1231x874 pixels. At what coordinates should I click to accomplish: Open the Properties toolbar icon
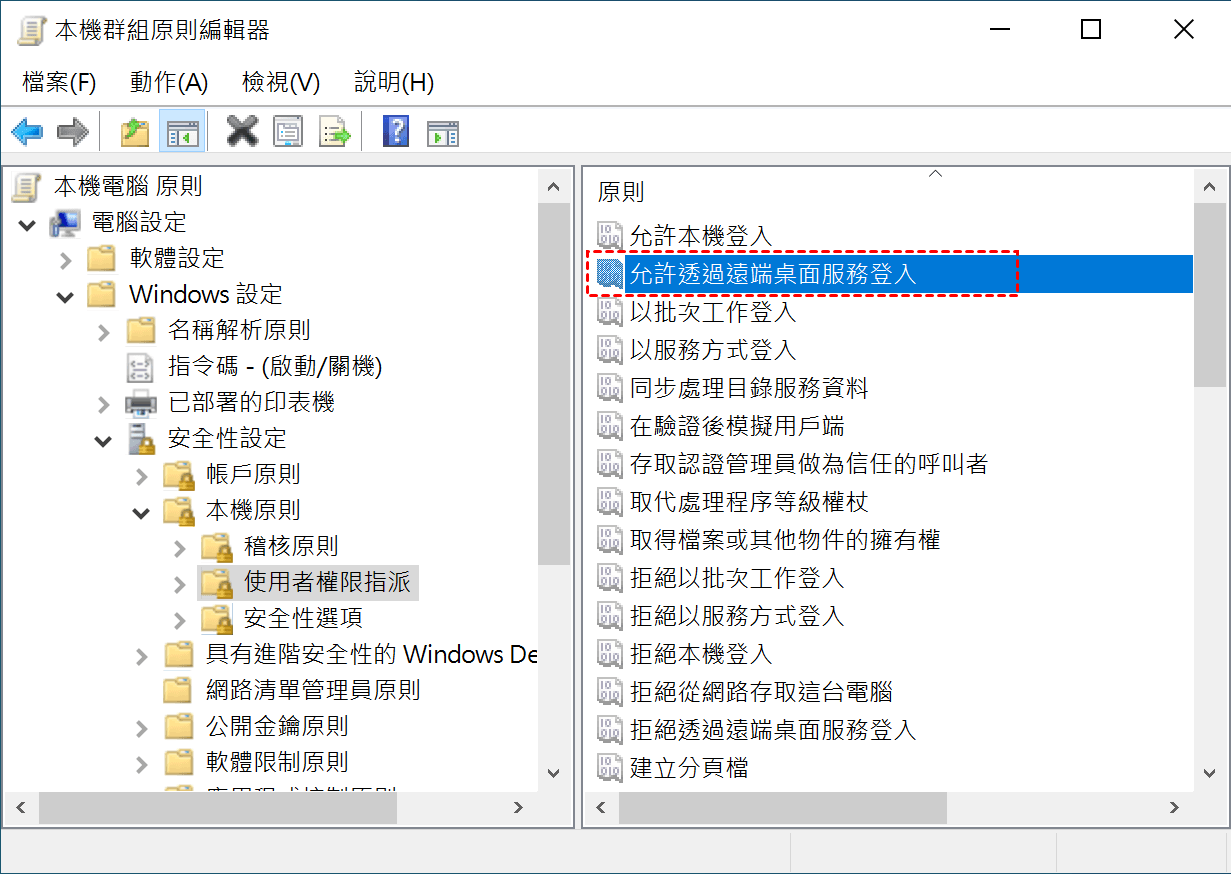[288, 131]
